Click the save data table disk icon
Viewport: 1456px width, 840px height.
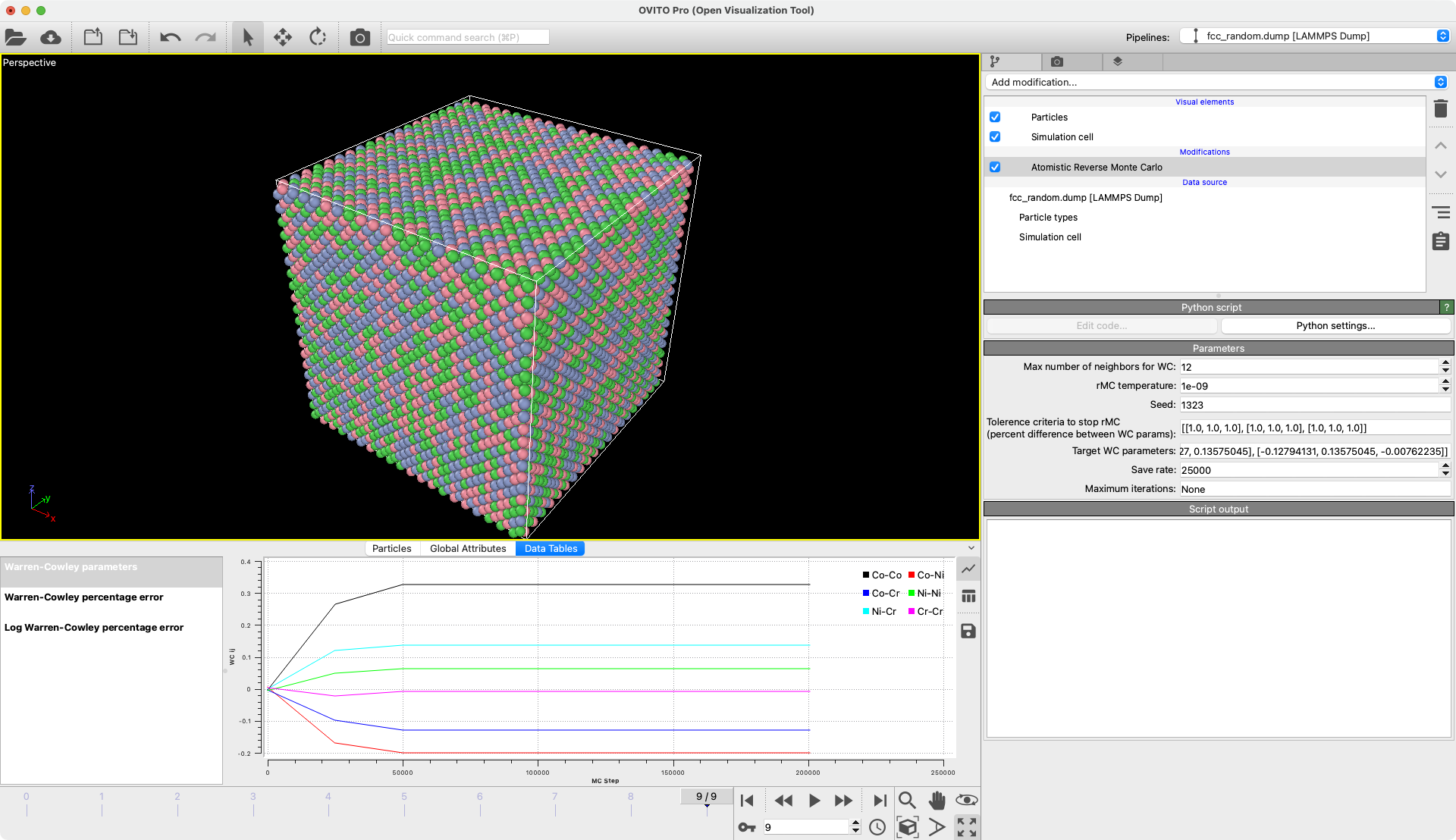[968, 632]
